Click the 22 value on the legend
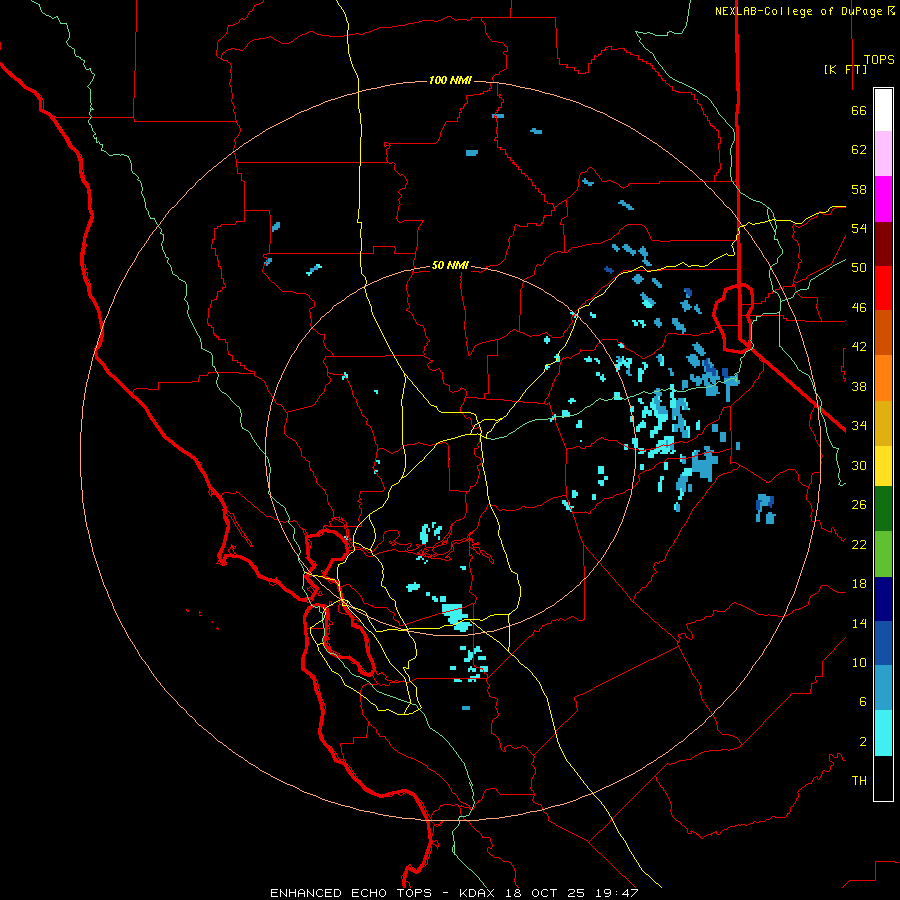Viewport: 900px width, 900px height. tap(859, 544)
